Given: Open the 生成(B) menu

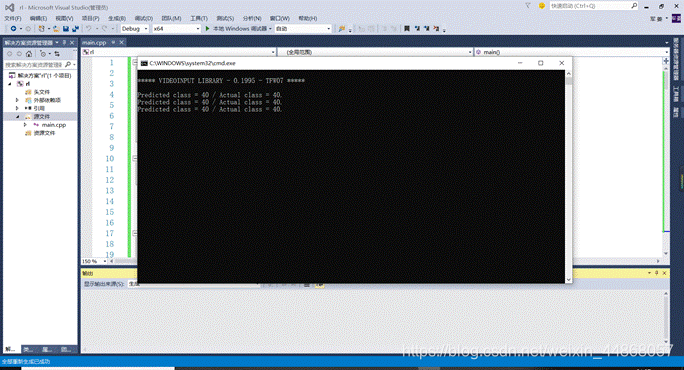Looking at the screenshot, I should pyautogui.click(x=116, y=18).
